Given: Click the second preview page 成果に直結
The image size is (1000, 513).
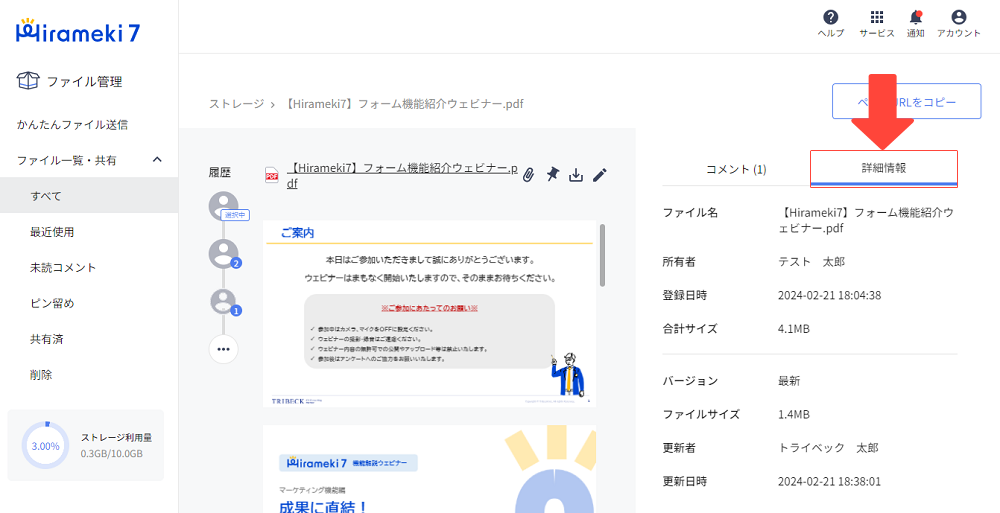Looking at the screenshot, I should coord(429,469).
